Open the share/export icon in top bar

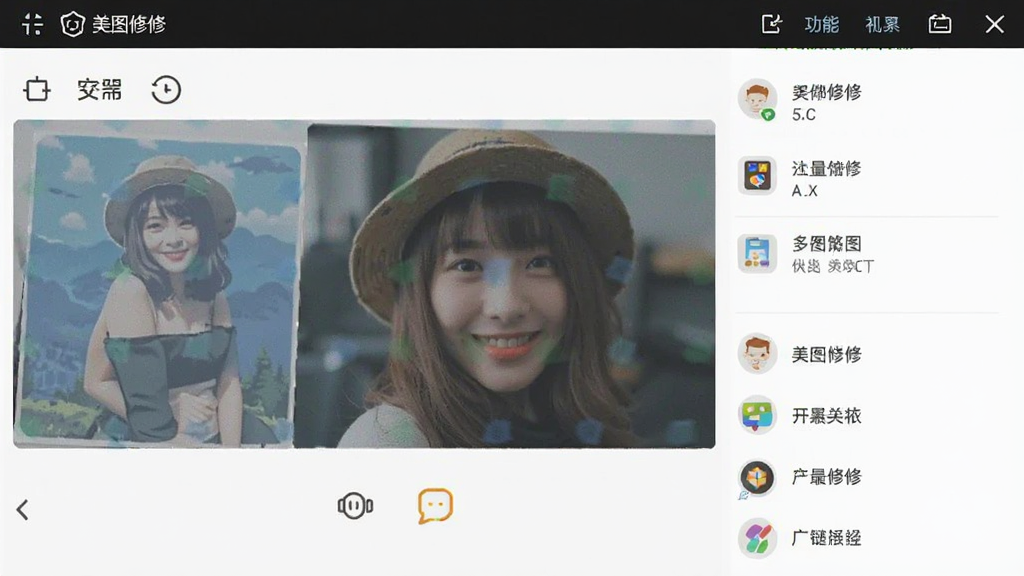tap(771, 24)
